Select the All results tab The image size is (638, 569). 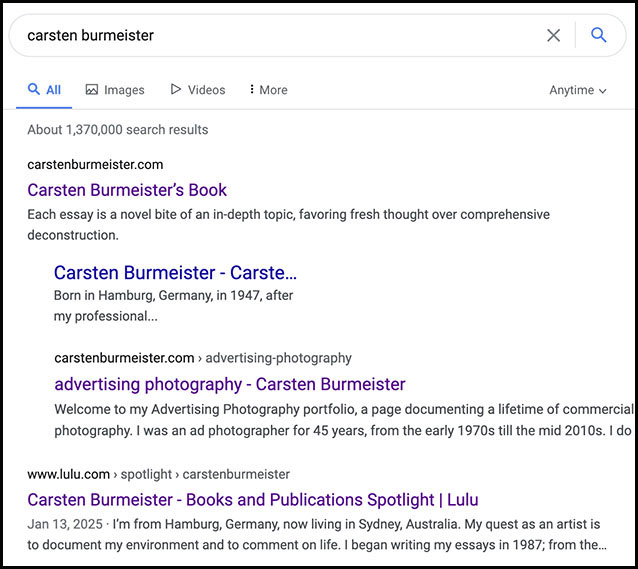pyautogui.click(x=44, y=90)
